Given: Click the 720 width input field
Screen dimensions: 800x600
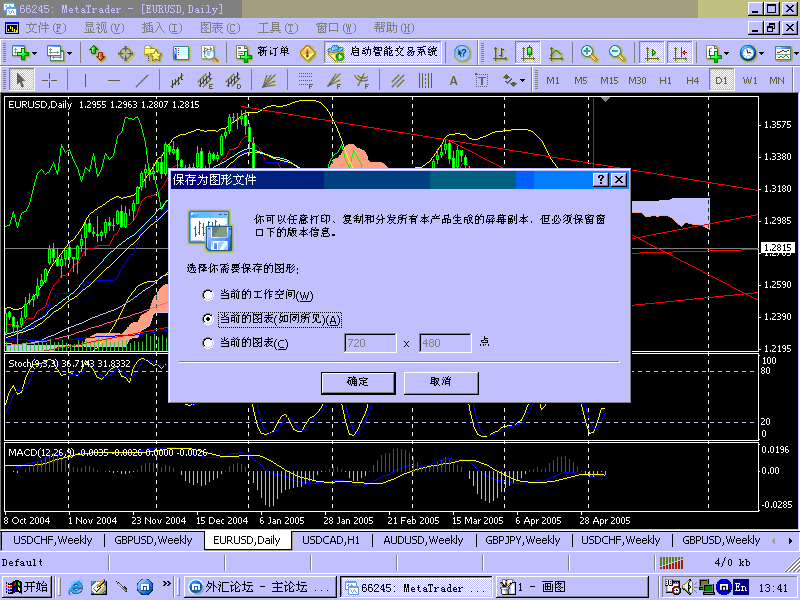Looking at the screenshot, I should 369,342.
